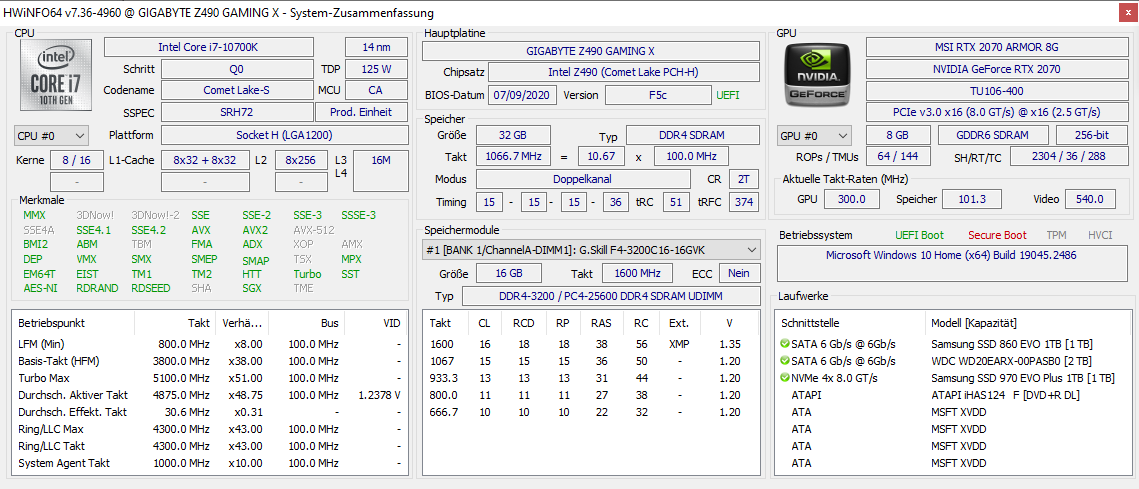Screen dimensions: 1139x489
Task: Click the VID column header
Action: coord(375,323)
